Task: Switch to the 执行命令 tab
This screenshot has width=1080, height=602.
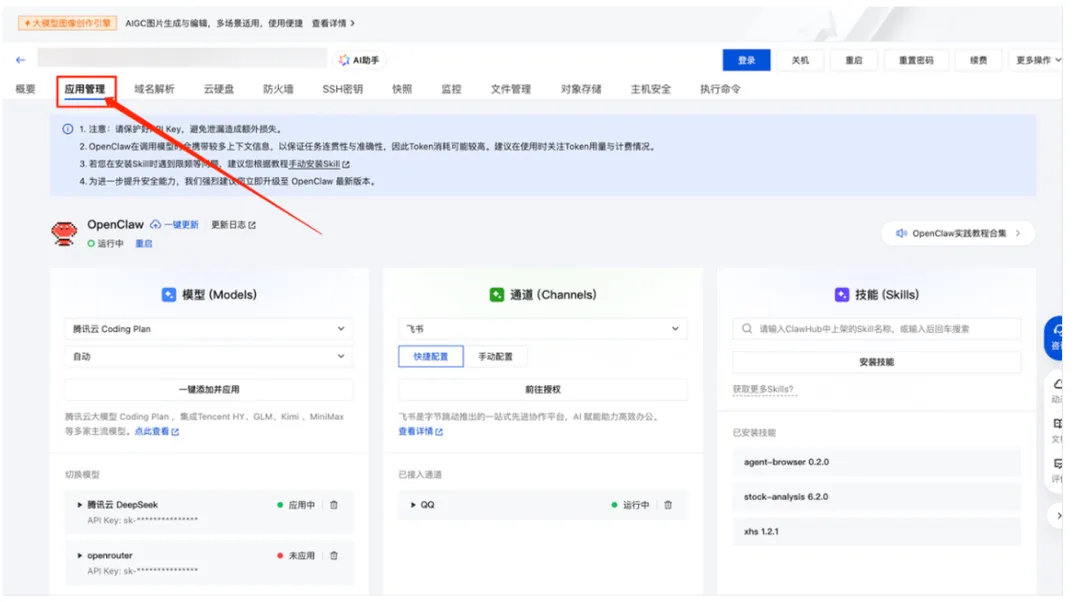Action: (x=720, y=89)
